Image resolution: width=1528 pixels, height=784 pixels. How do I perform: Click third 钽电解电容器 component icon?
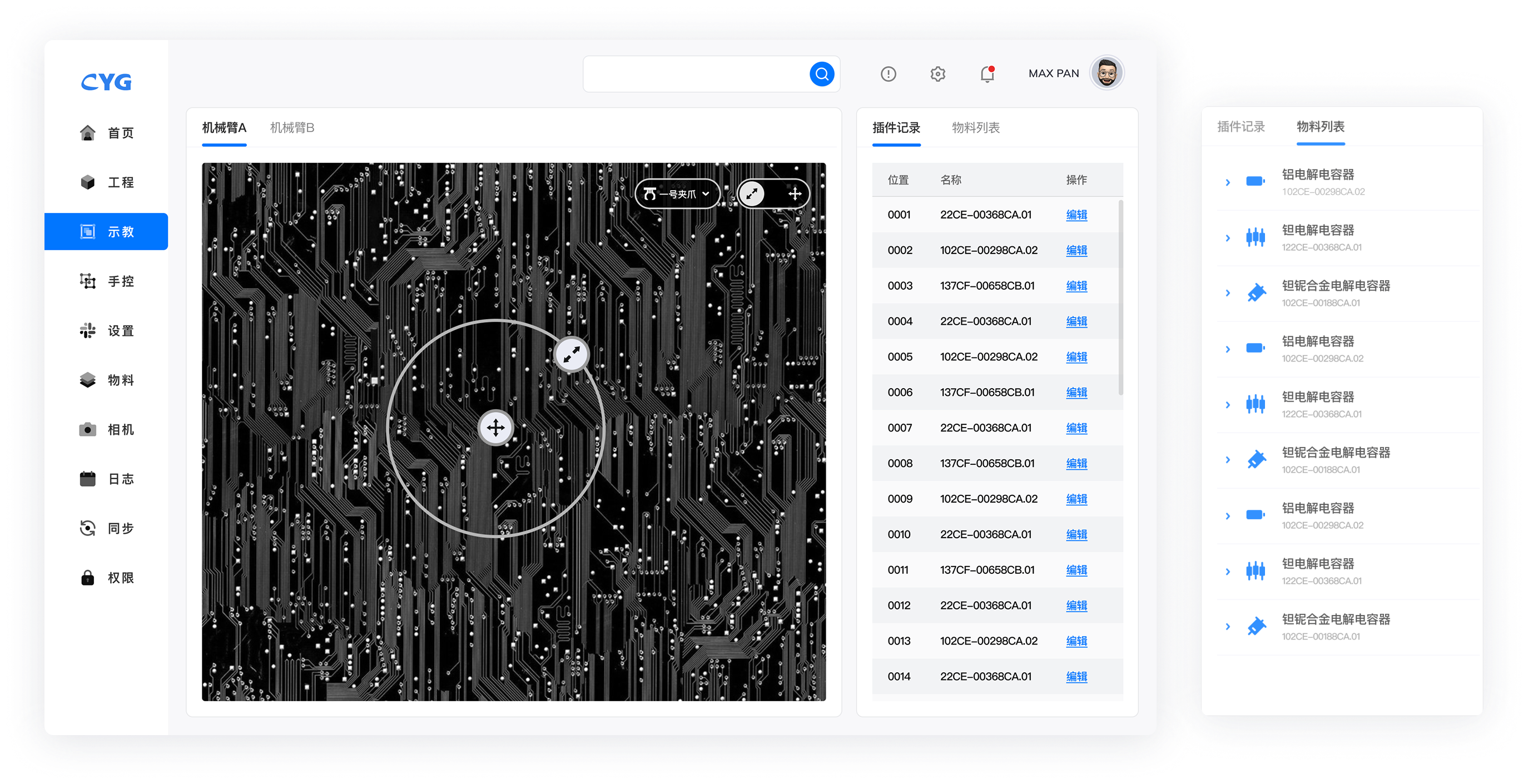point(1255,571)
